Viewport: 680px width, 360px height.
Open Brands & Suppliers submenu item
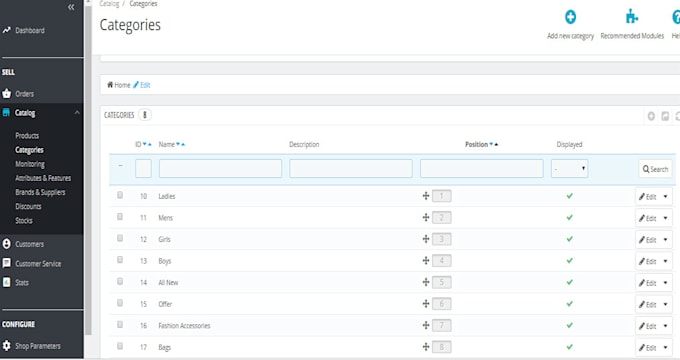tap(40, 192)
